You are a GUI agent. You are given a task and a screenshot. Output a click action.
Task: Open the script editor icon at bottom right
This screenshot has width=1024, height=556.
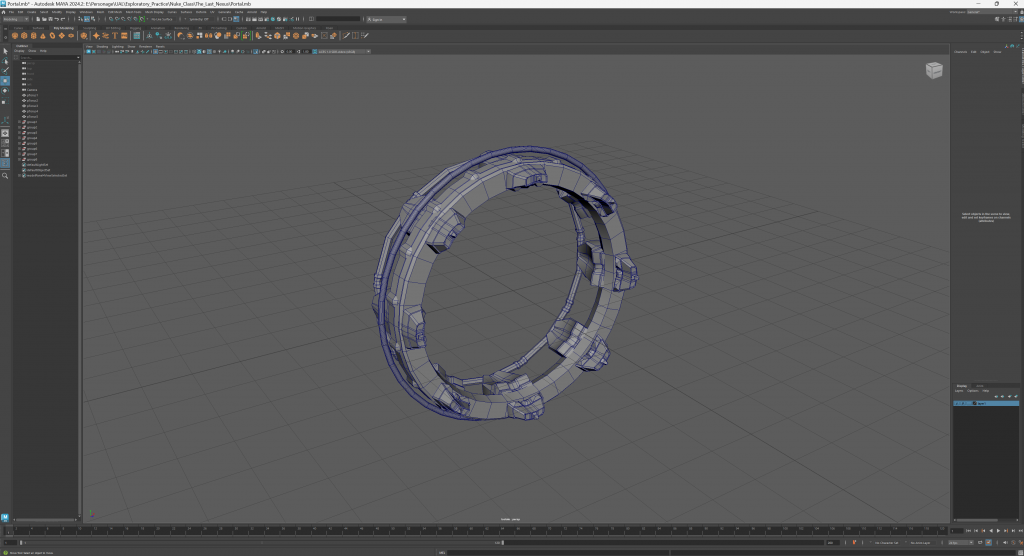[x=1019, y=553]
